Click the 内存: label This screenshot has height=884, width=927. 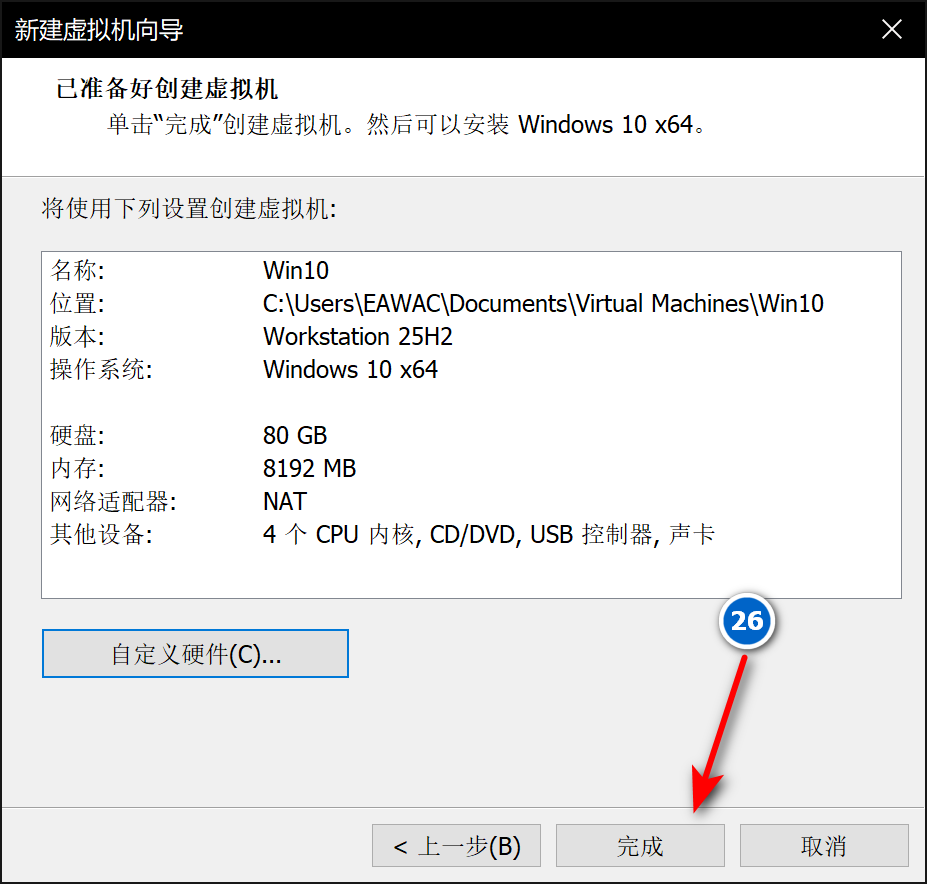(77, 469)
